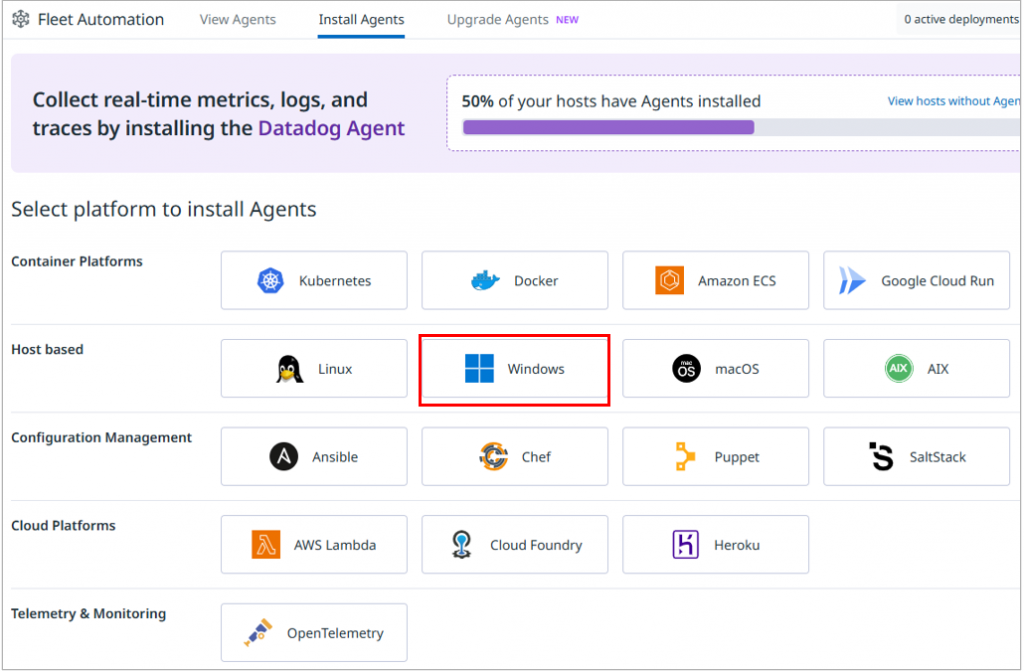Click the Amazon ECS hexagon icon
Viewport: 1024px width, 671px height.
point(668,280)
